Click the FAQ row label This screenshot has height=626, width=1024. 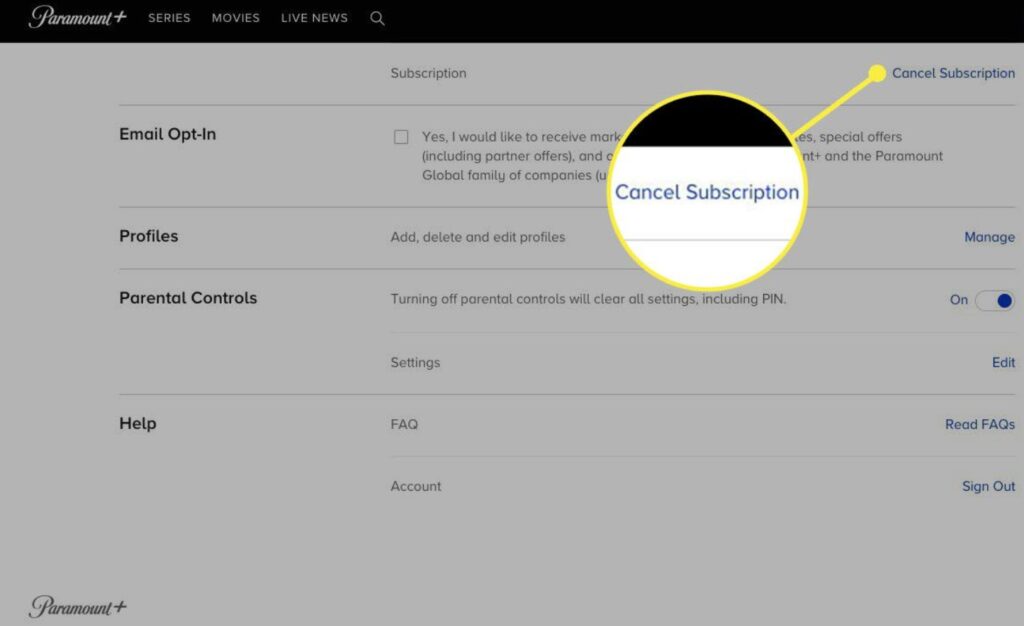click(404, 424)
